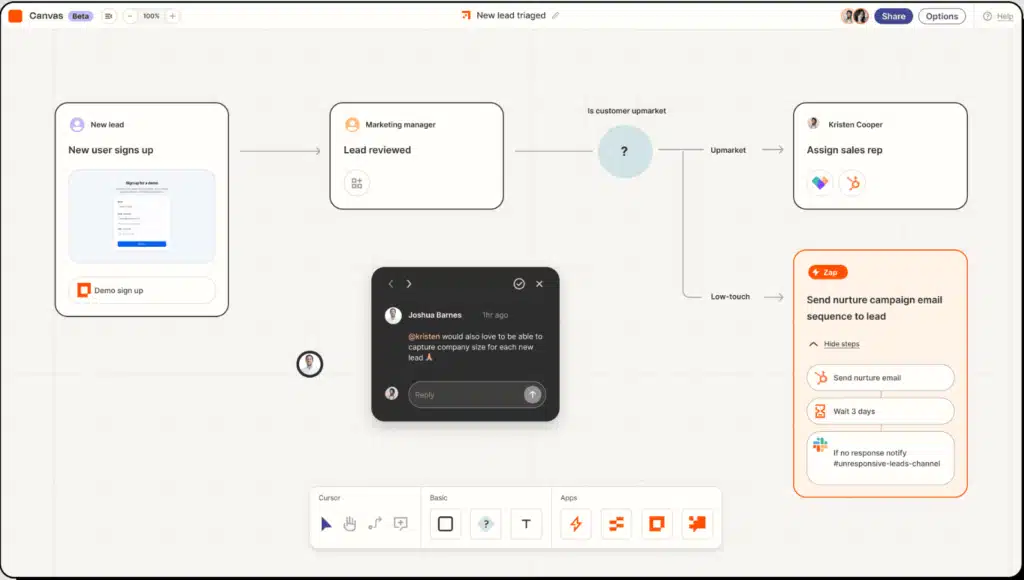1024x580 pixels.
Task: Open the Options menu
Action: click(941, 16)
